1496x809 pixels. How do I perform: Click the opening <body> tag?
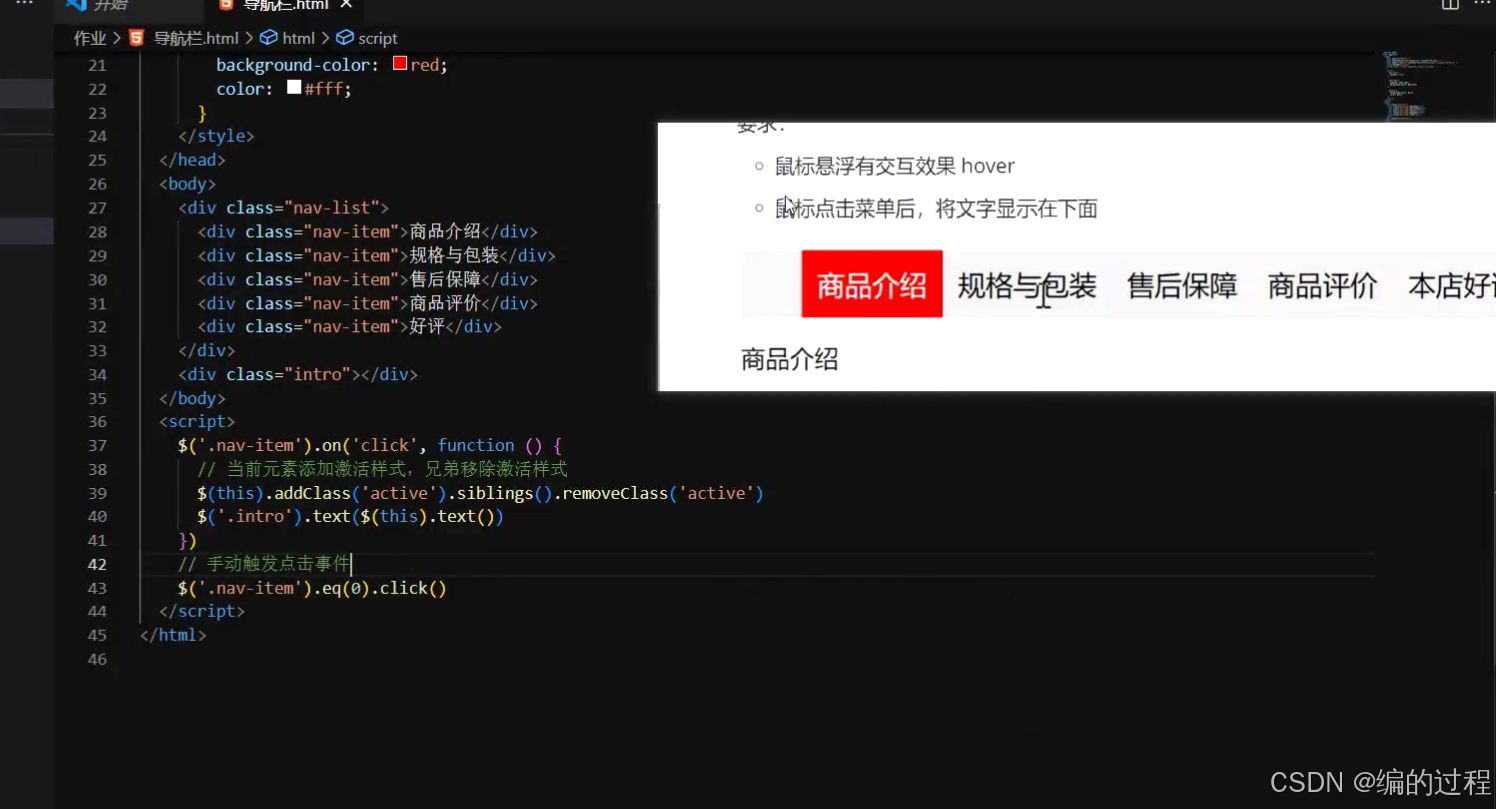click(187, 184)
